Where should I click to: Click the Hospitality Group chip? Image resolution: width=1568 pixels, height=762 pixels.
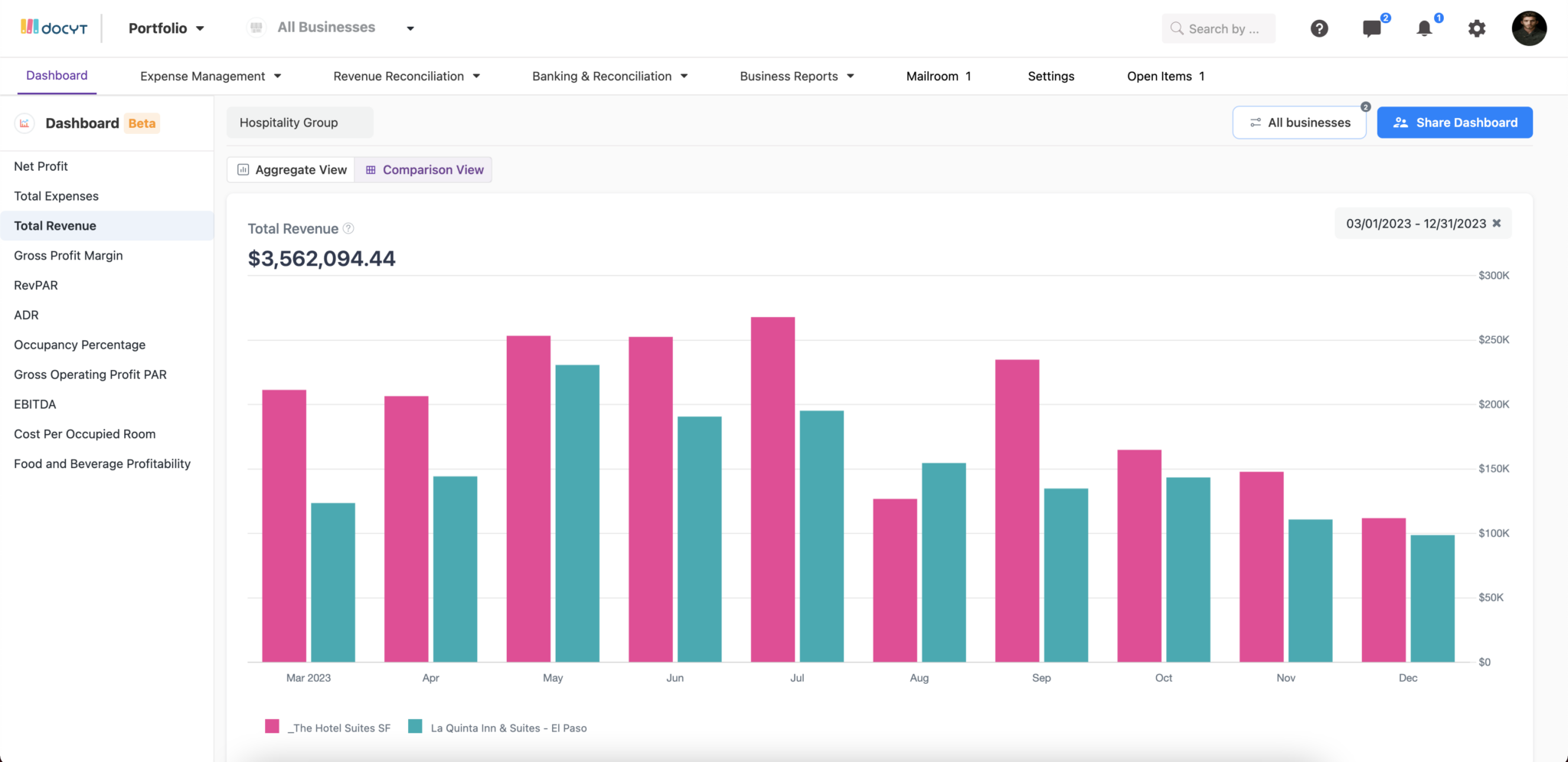click(x=300, y=123)
